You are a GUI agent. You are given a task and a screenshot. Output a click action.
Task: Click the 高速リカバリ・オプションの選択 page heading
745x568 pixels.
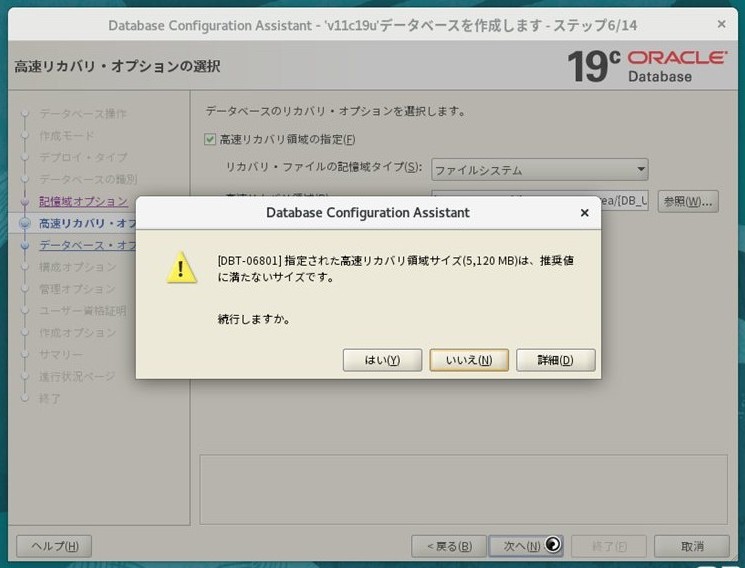tap(117, 66)
